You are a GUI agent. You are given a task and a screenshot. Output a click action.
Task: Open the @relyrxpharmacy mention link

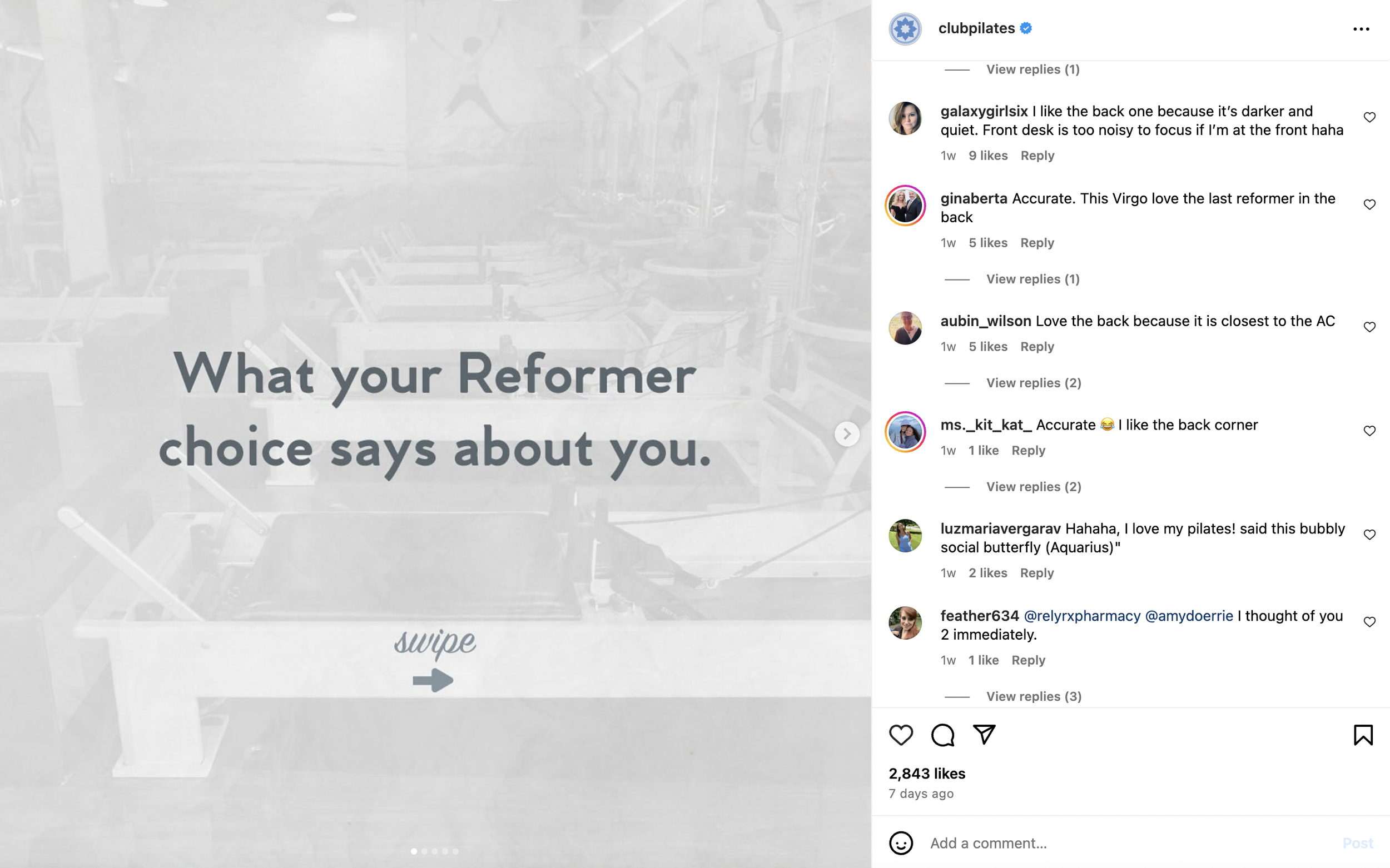[x=1081, y=616]
